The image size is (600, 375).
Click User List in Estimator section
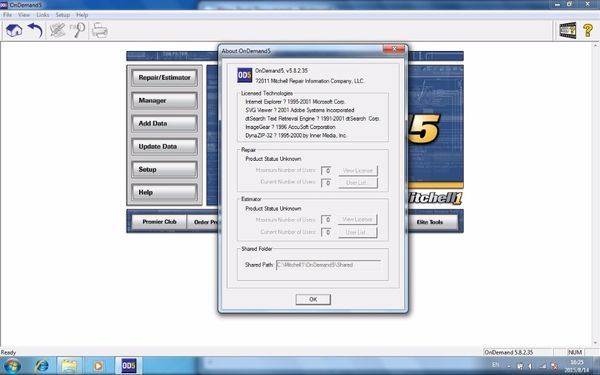(357, 232)
